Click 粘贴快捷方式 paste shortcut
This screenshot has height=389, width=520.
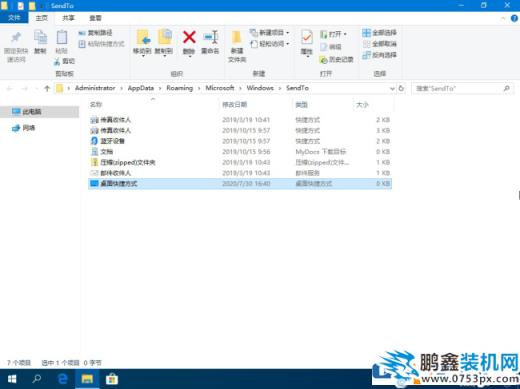(x=101, y=44)
